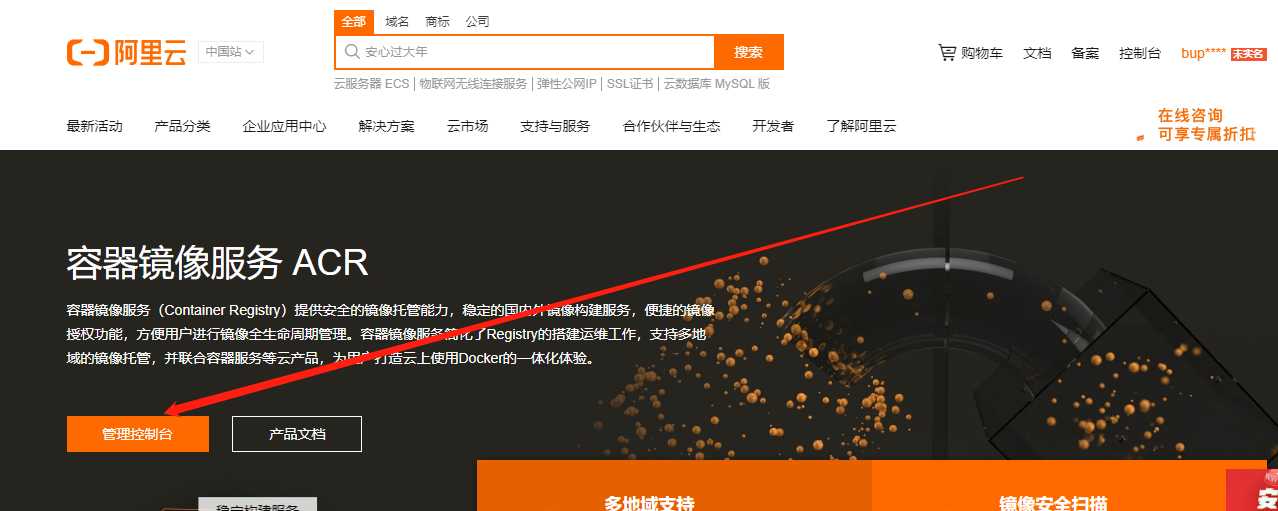Open the 合作伙伴与生态 menu
Screen dimensions: 1278x511
[672, 126]
